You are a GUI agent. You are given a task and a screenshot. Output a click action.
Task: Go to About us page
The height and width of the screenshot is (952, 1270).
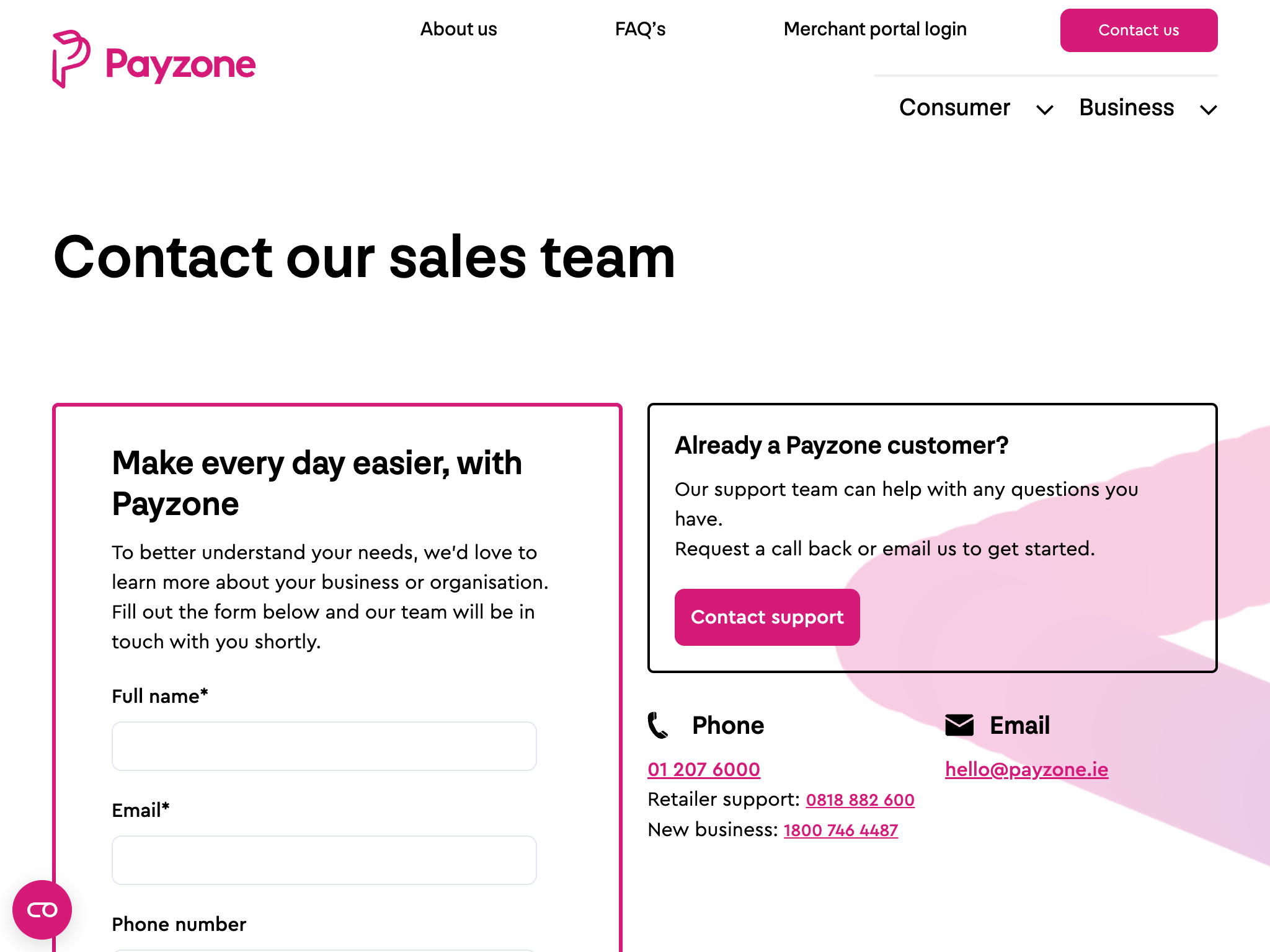pyautogui.click(x=458, y=29)
